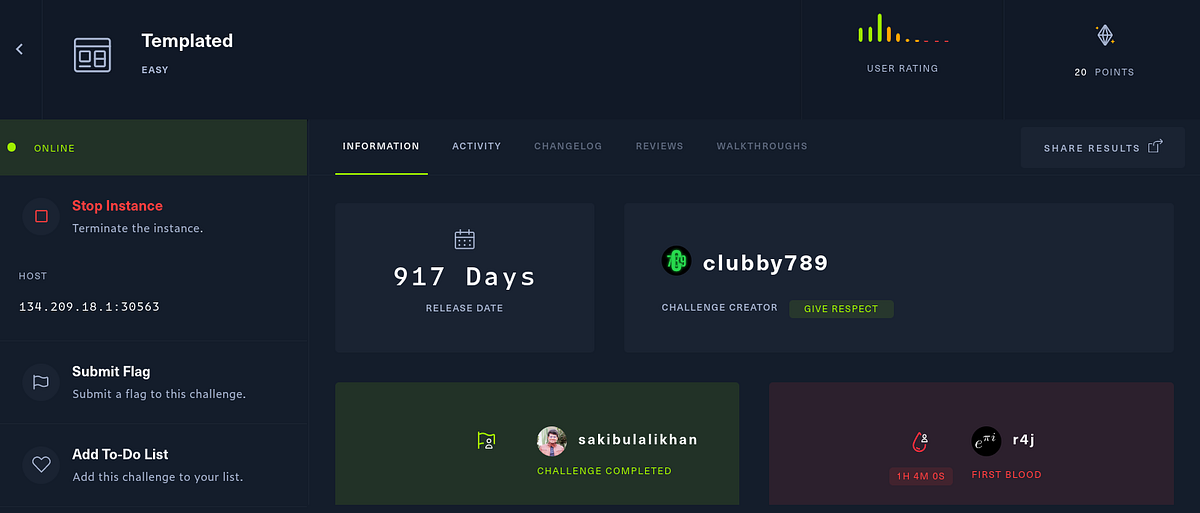Click the ONLINE status text
Screen dimensions: 1200x513
pyautogui.click(x=54, y=148)
